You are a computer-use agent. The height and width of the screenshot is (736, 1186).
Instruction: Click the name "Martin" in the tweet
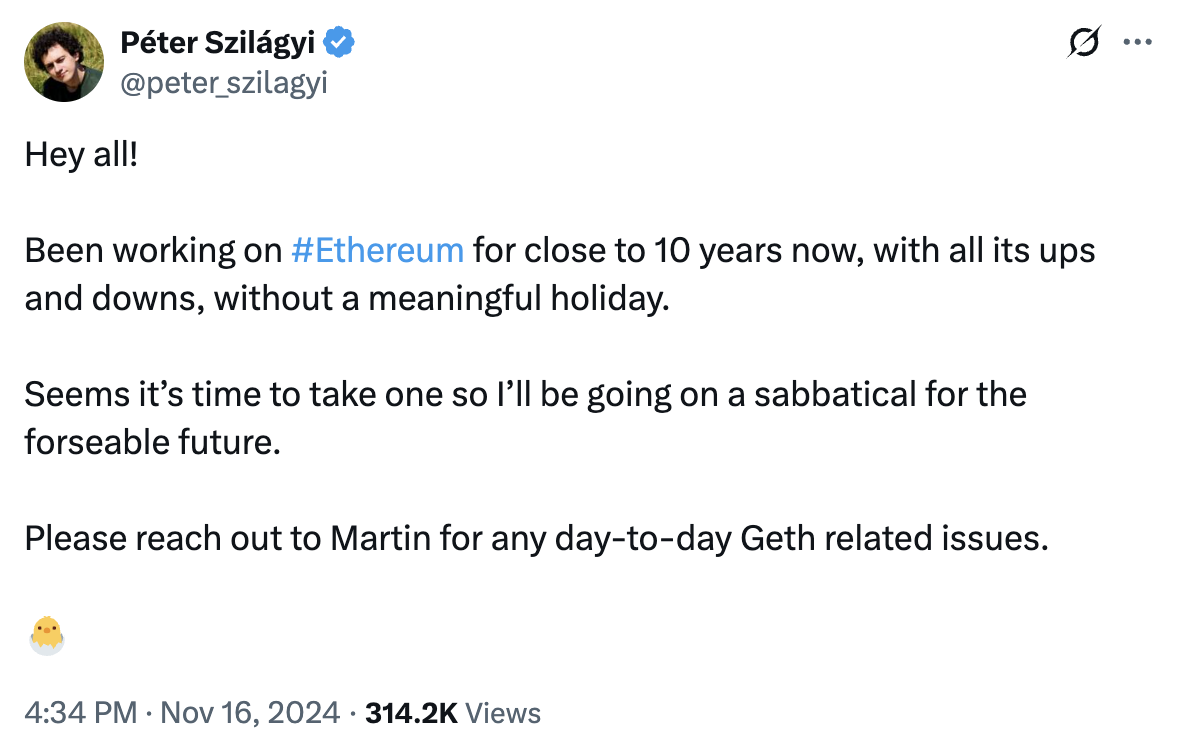click(x=379, y=538)
